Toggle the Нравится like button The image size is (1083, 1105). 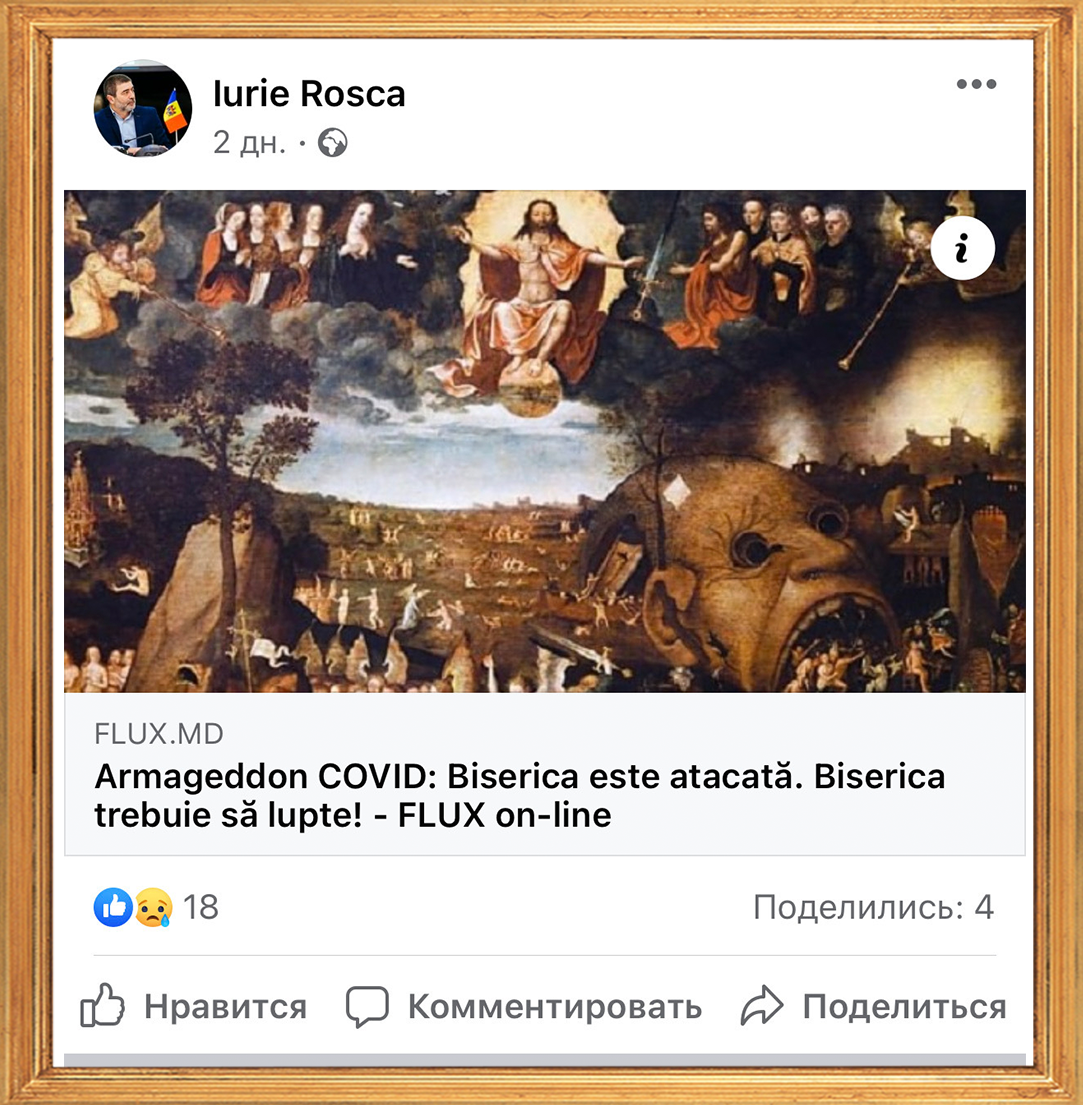(193, 1006)
